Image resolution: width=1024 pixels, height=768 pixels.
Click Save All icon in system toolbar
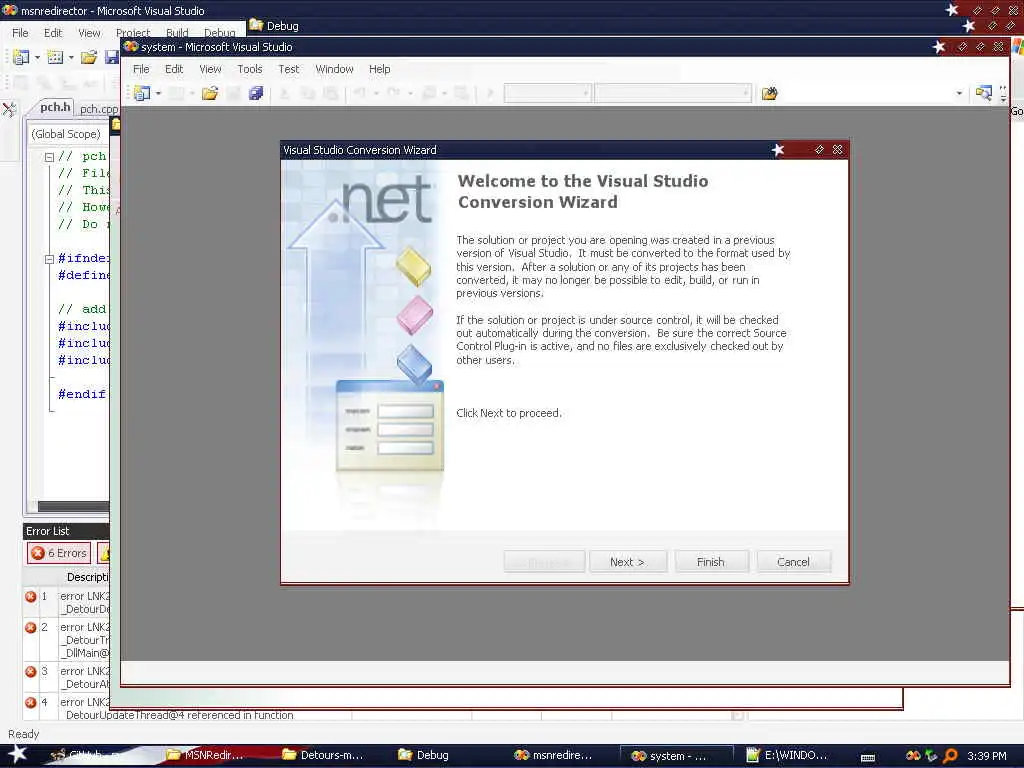(256, 93)
